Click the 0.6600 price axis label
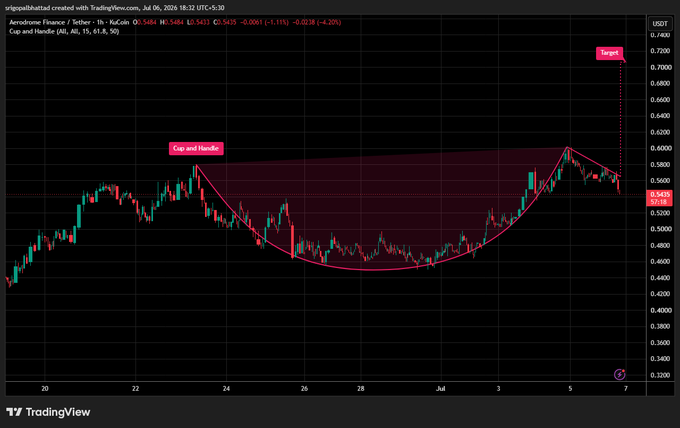 [661, 100]
